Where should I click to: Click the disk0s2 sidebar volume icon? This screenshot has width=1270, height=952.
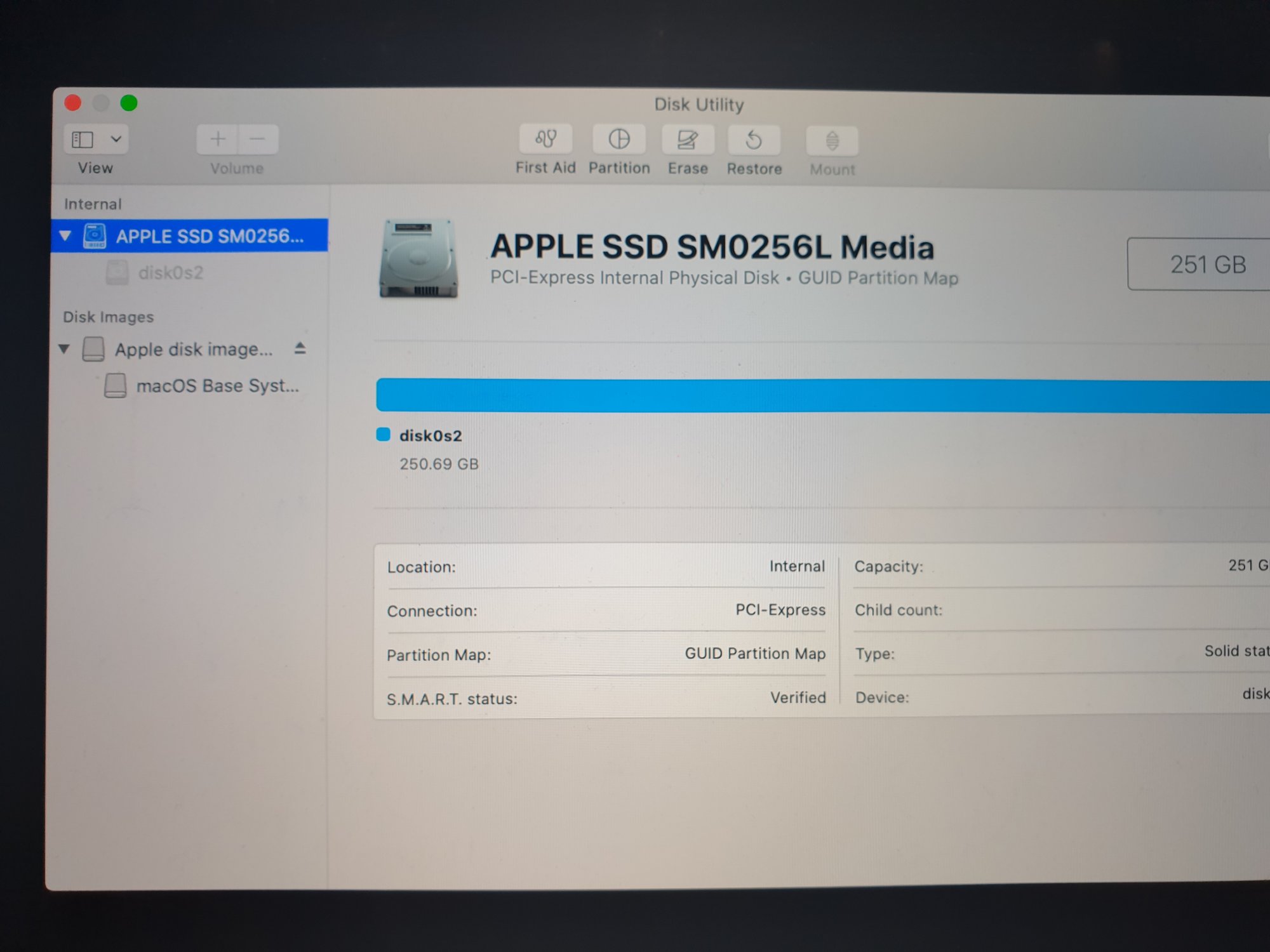117,272
